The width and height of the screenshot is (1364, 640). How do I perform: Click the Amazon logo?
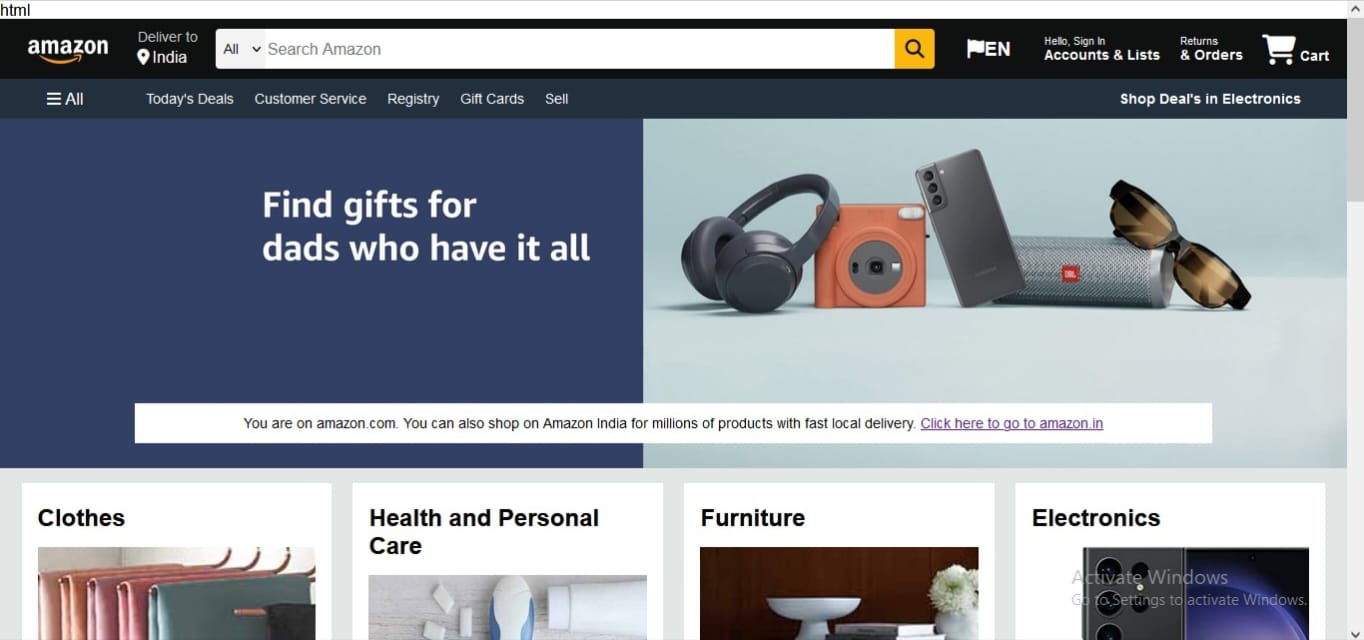pos(68,49)
